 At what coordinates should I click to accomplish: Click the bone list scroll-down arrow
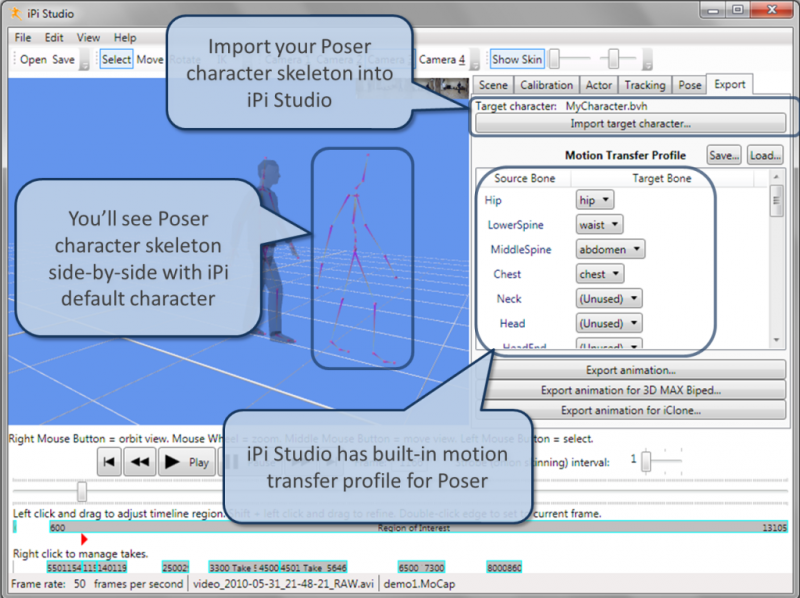(x=776, y=340)
